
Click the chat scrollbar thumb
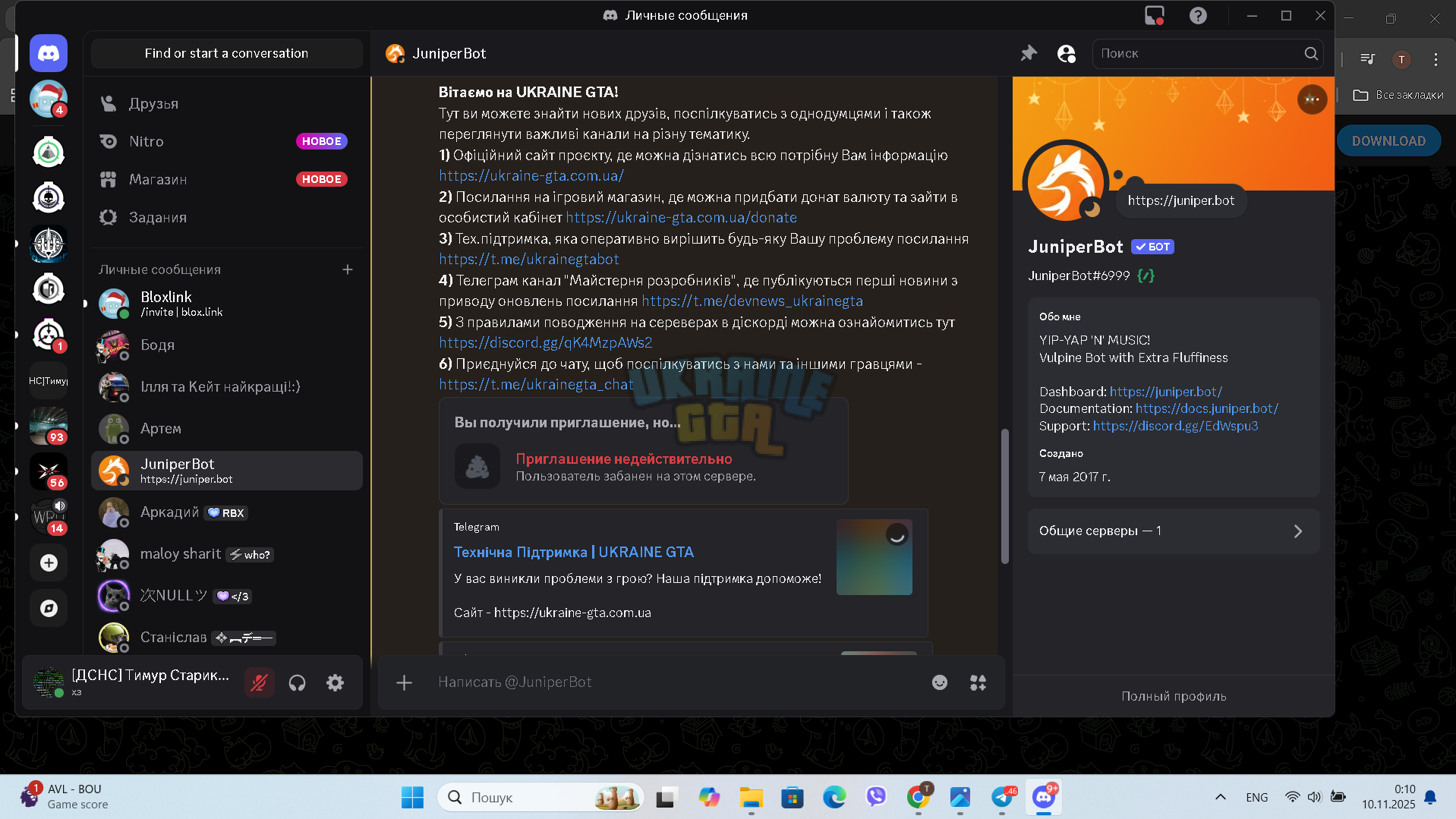tap(1005, 496)
